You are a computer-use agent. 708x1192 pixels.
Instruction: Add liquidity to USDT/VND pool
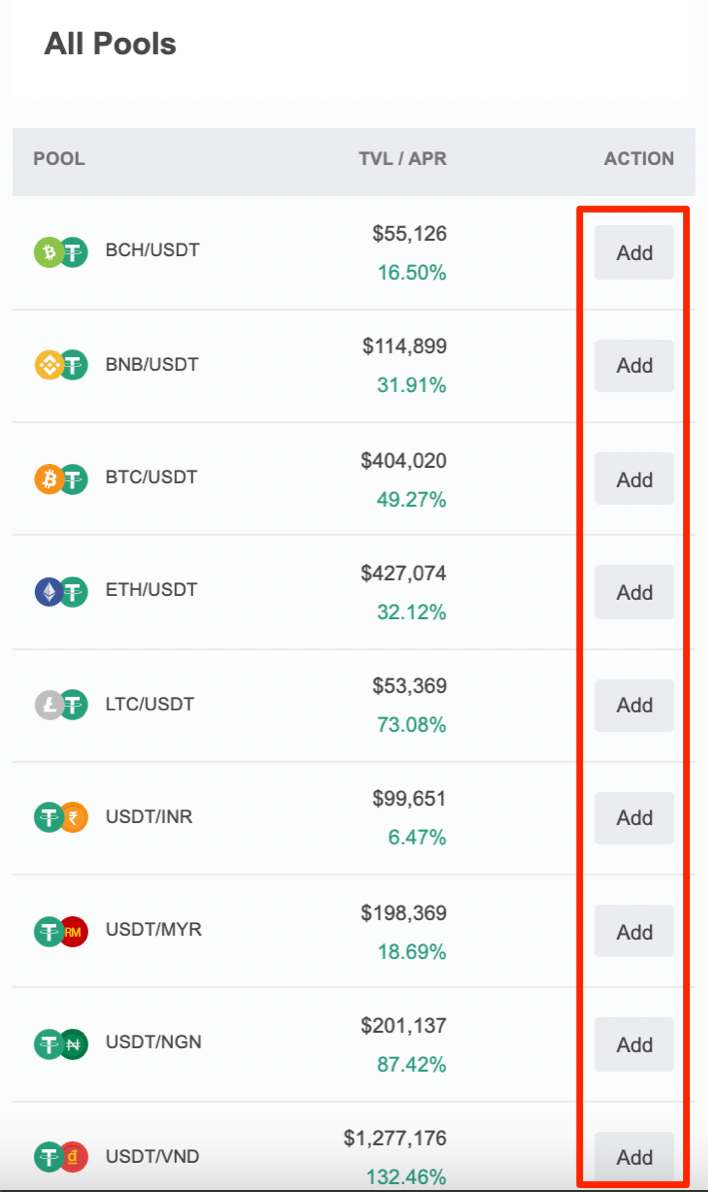634,1157
